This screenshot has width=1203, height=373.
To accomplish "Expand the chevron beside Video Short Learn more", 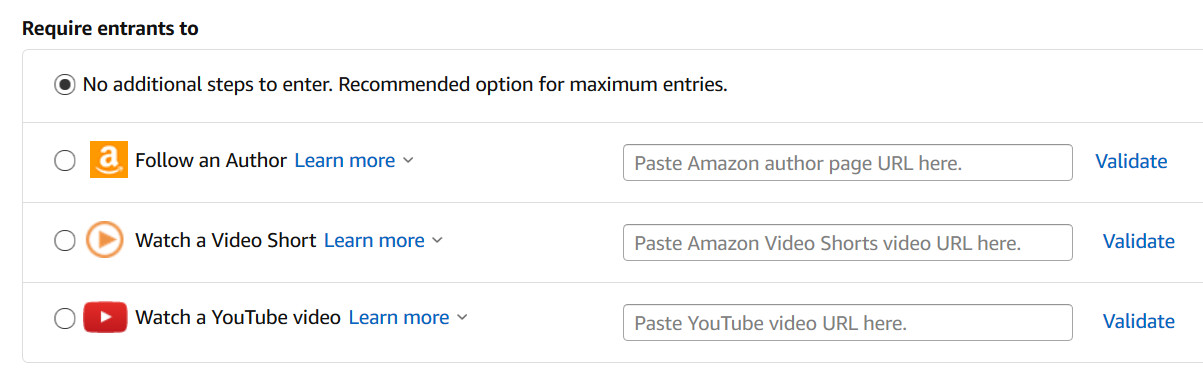I will (x=437, y=241).
